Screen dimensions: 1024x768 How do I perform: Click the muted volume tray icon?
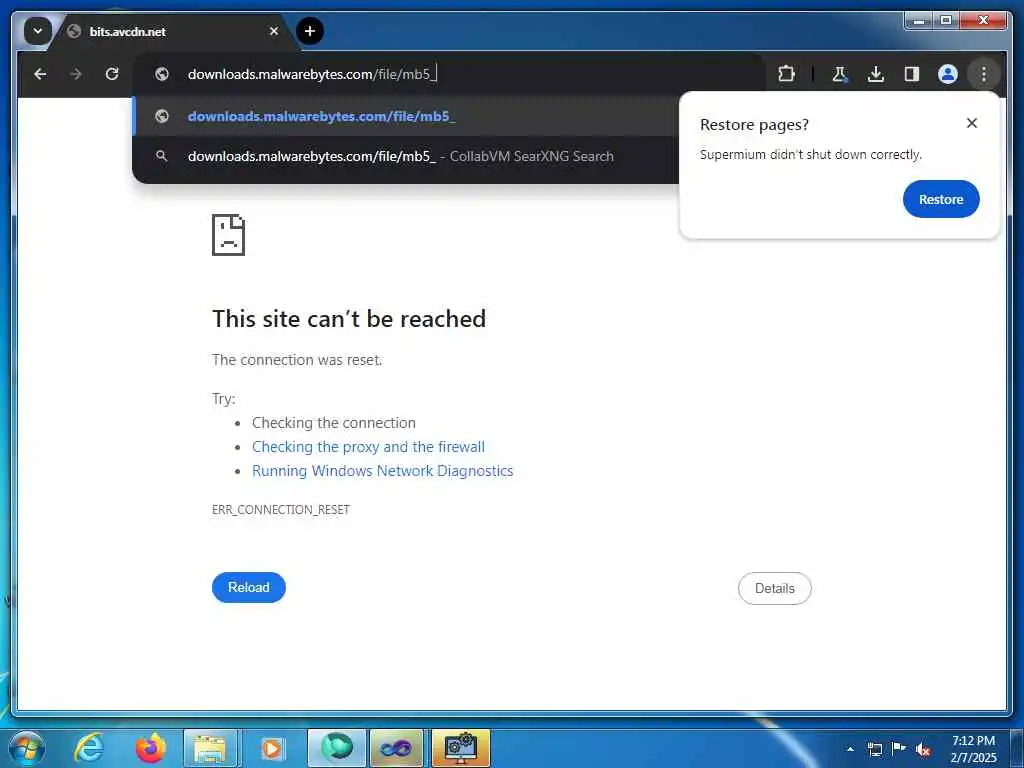923,749
